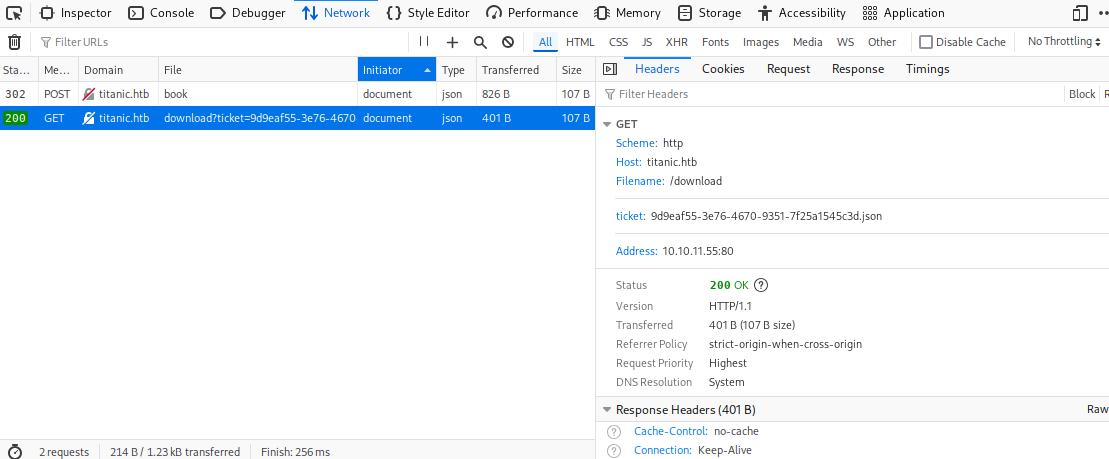Click the 200 OK status help icon
Screen dimensions: 1109x459
click(x=761, y=285)
